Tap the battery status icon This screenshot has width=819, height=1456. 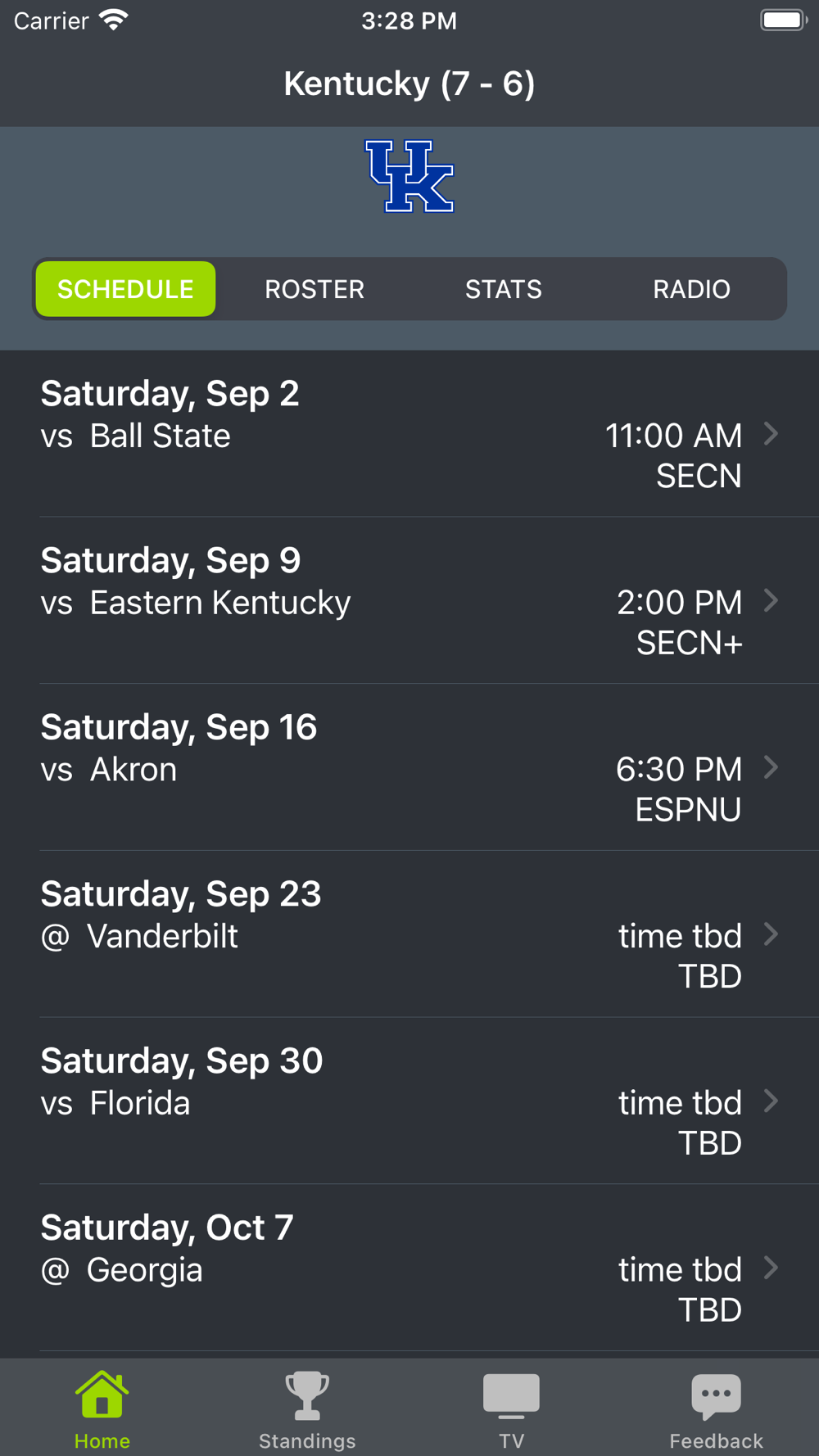pos(783,20)
